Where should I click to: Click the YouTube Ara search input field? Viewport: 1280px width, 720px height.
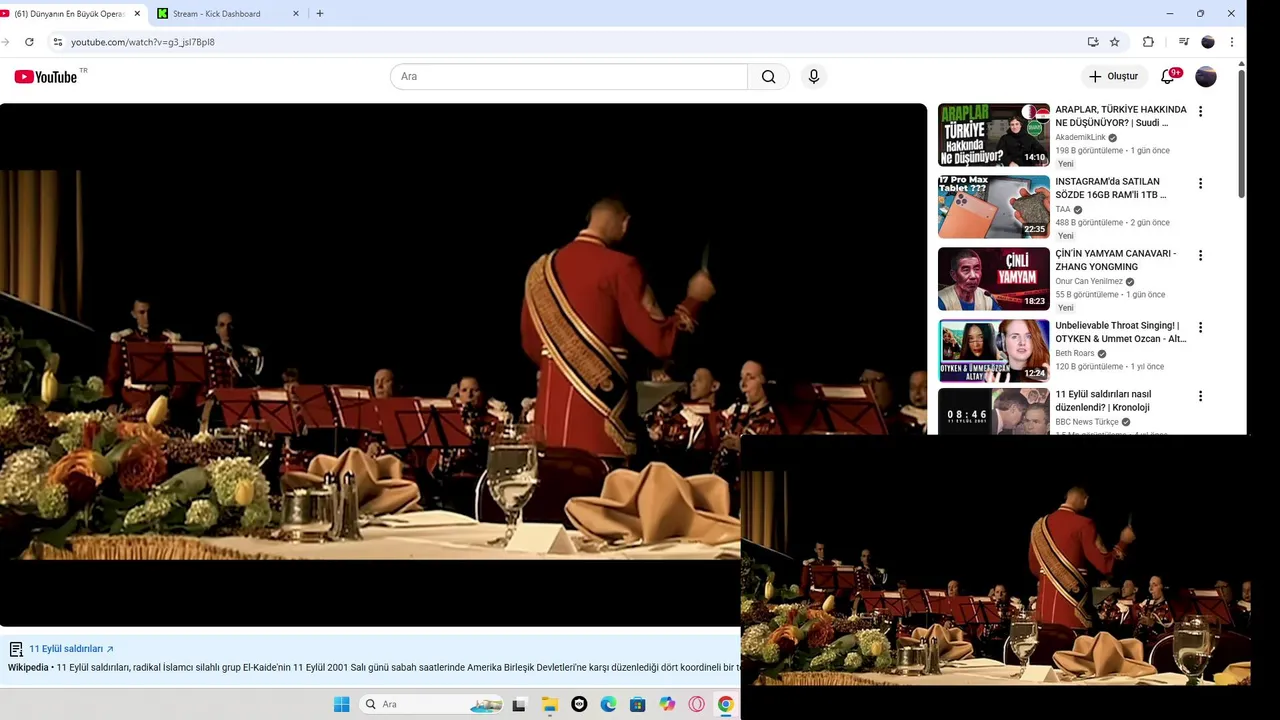pos(569,77)
